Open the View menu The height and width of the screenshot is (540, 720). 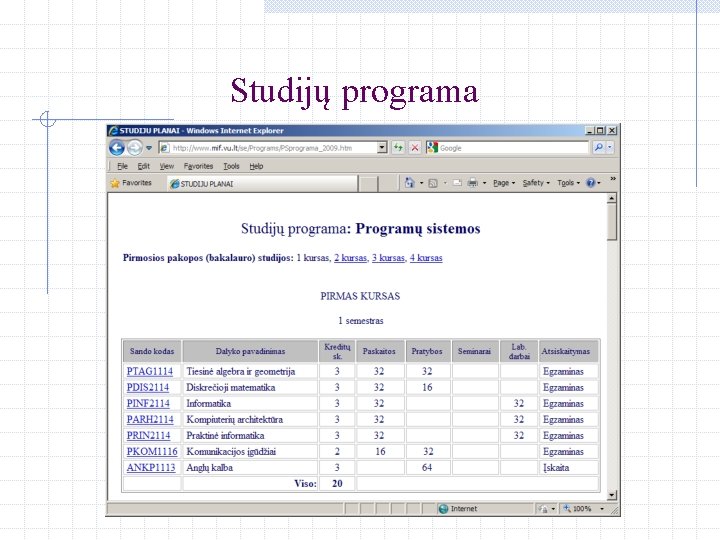point(167,166)
